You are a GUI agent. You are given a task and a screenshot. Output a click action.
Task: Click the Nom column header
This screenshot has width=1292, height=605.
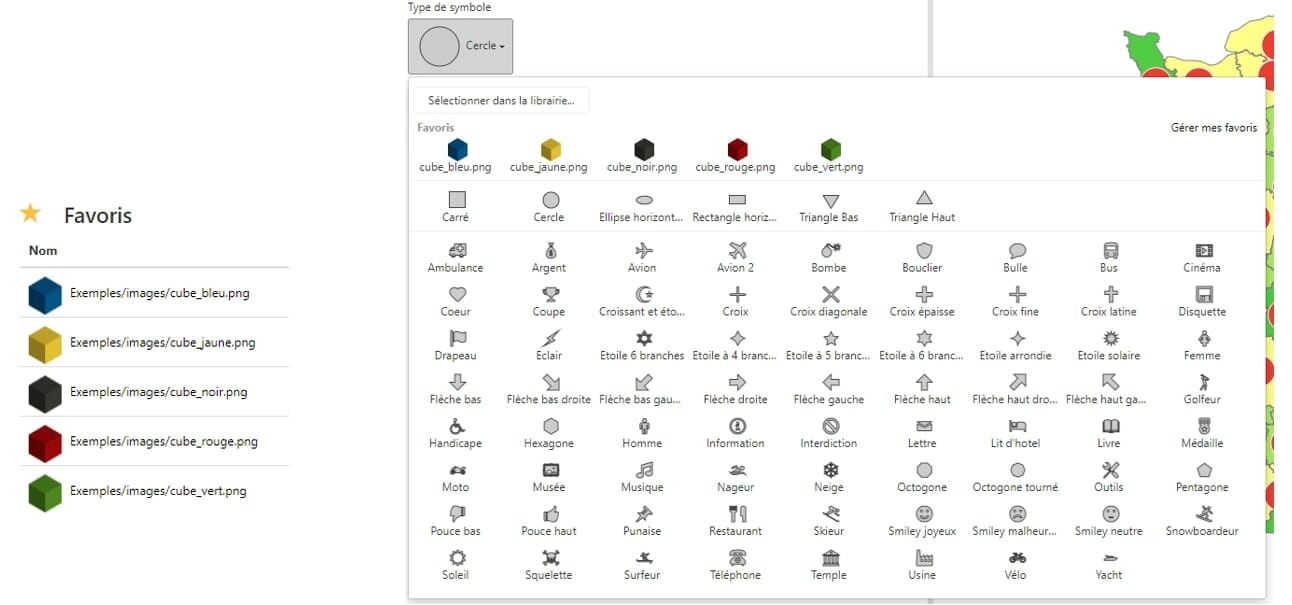43,251
